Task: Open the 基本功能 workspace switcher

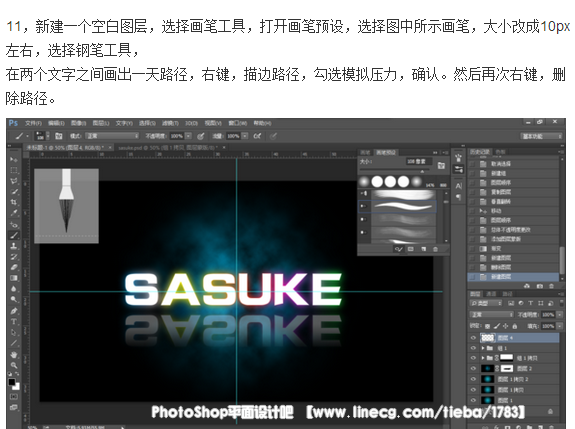Action: tap(541, 136)
